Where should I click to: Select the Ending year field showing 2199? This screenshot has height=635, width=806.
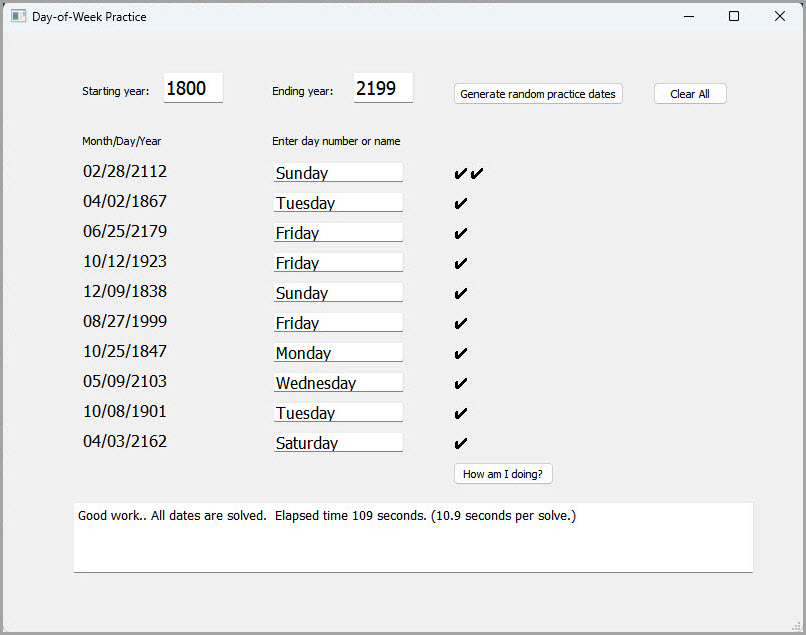click(383, 88)
